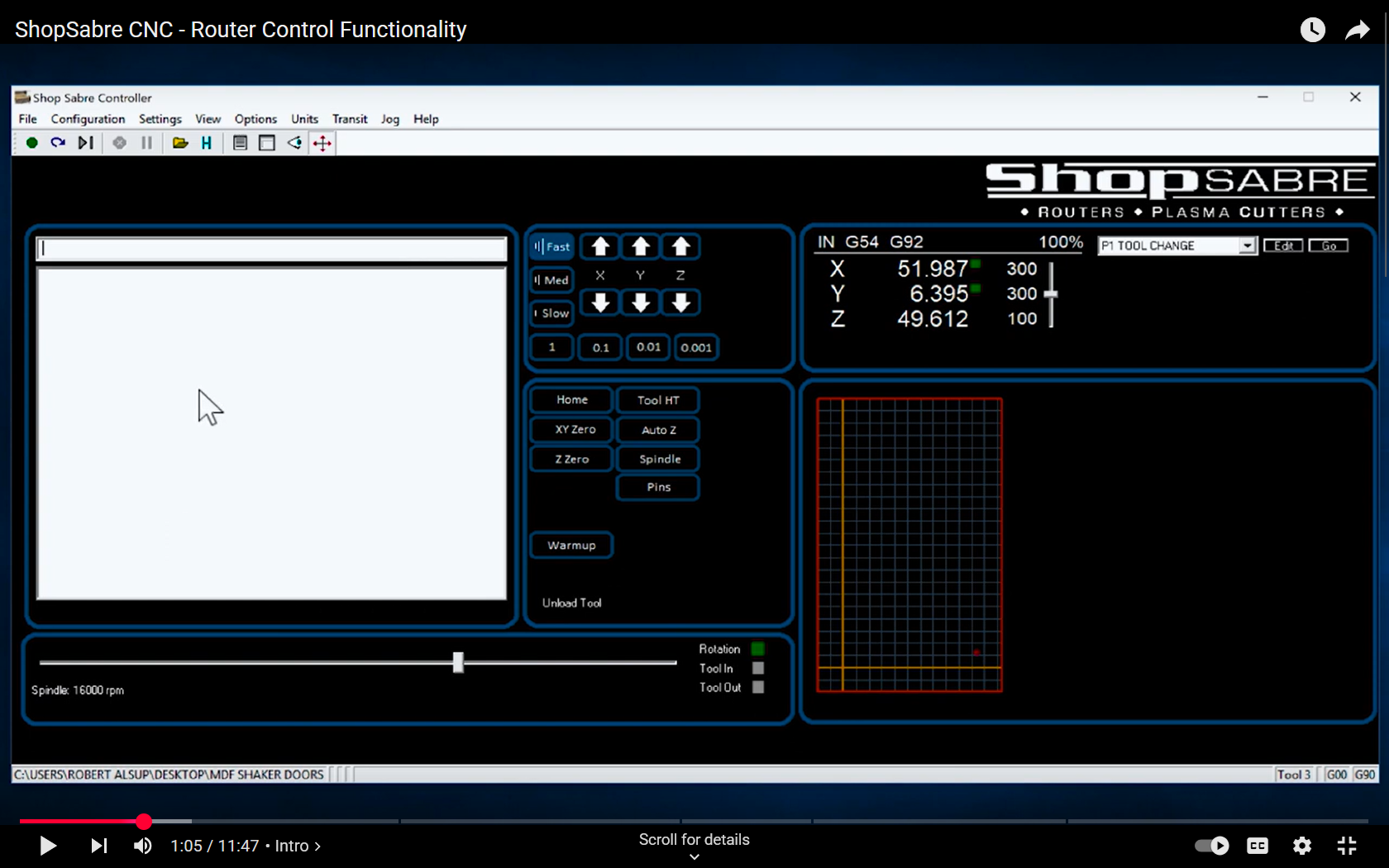Click Edit next to macro dropdown
The width and height of the screenshot is (1389, 868).
1283,246
